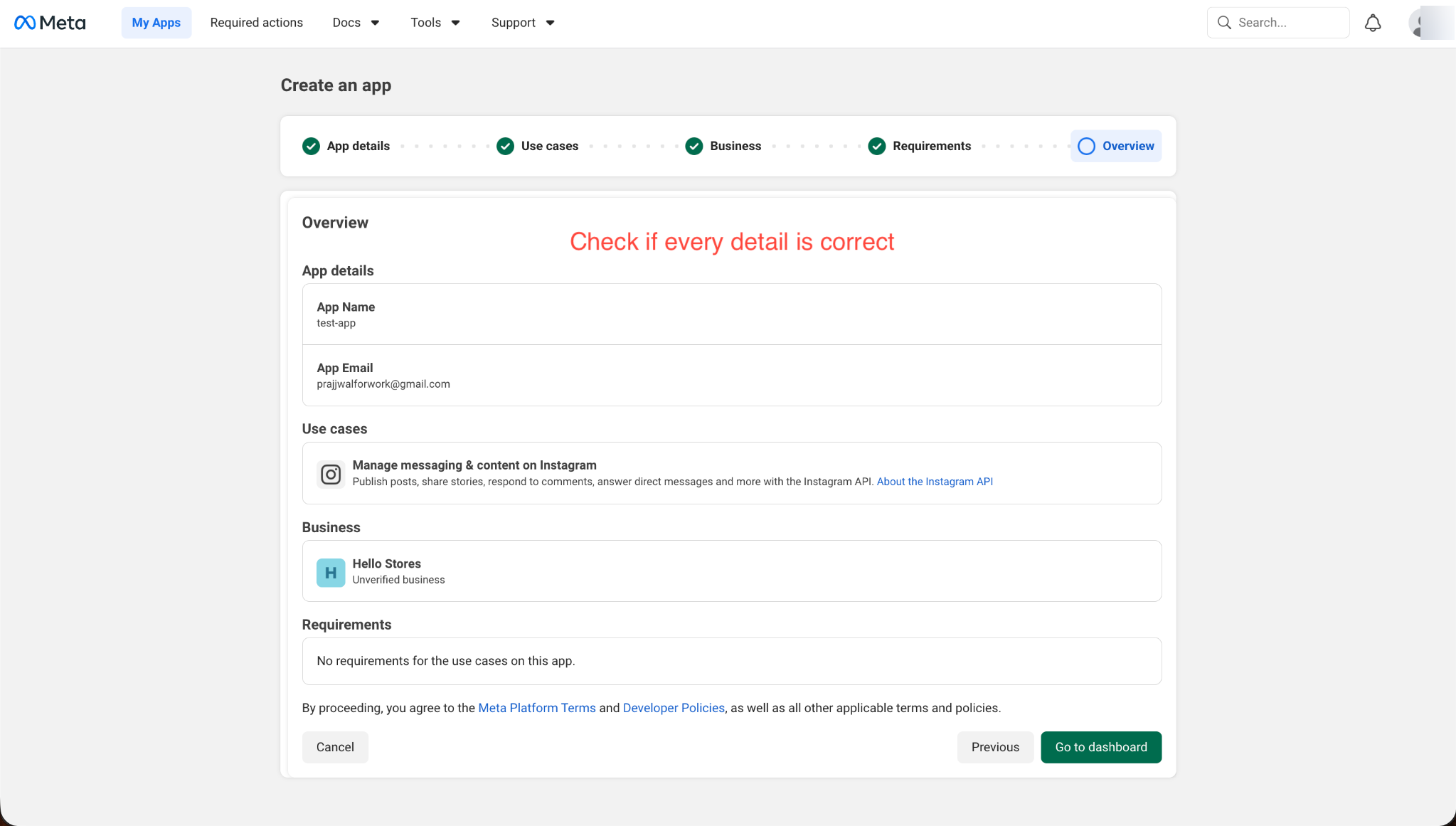The width and height of the screenshot is (1456, 826).
Task: Click the Hello Stores business name
Action: [387, 563]
